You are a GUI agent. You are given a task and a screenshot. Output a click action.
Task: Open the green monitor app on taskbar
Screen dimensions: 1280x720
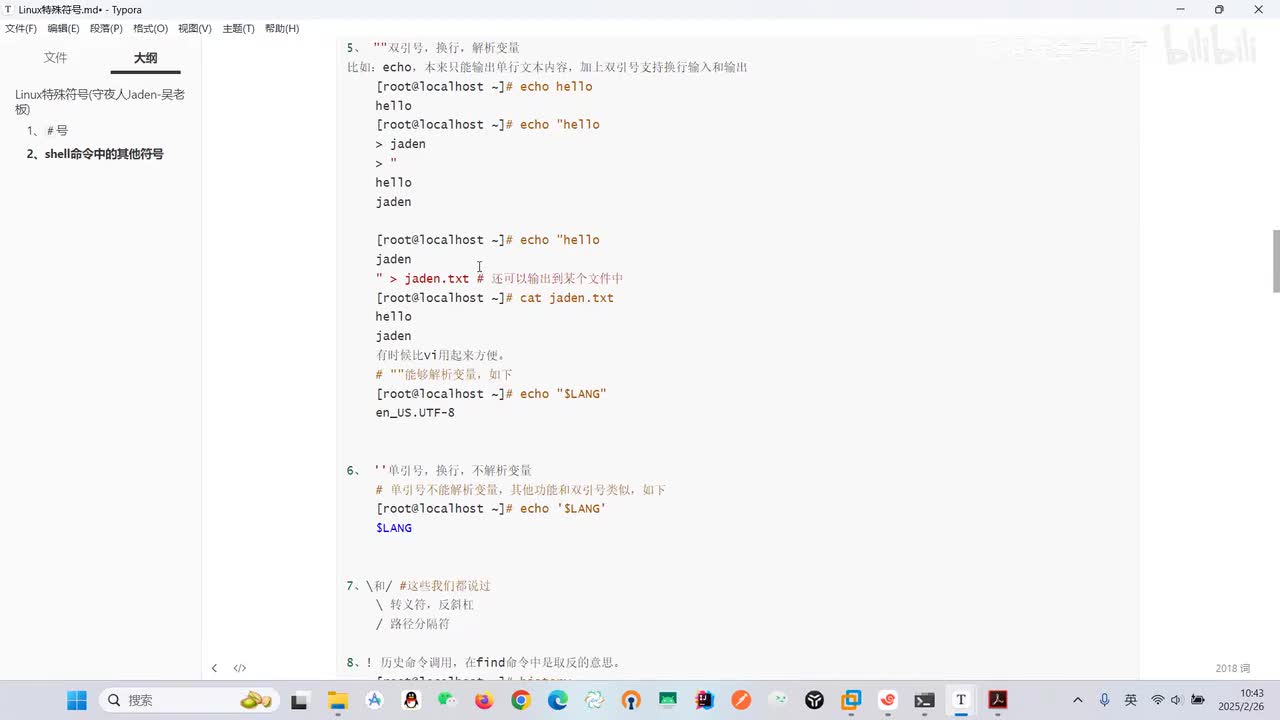667,700
